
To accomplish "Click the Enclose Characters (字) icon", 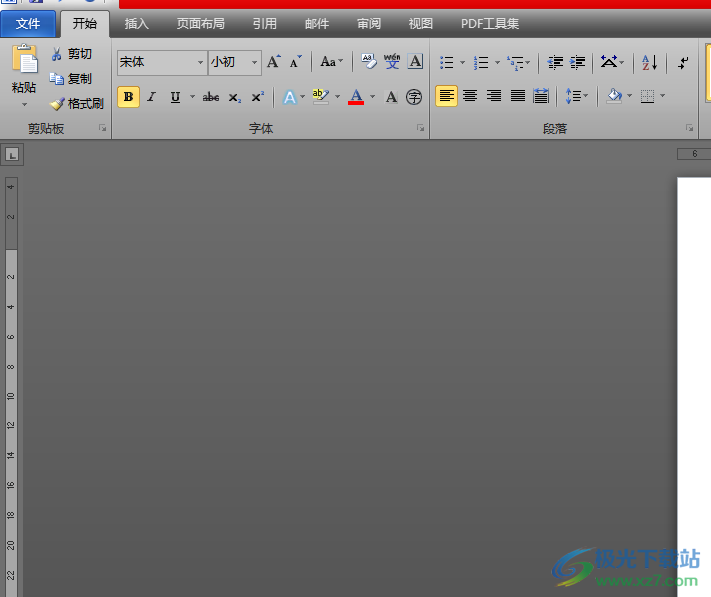I will tap(414, 97).
